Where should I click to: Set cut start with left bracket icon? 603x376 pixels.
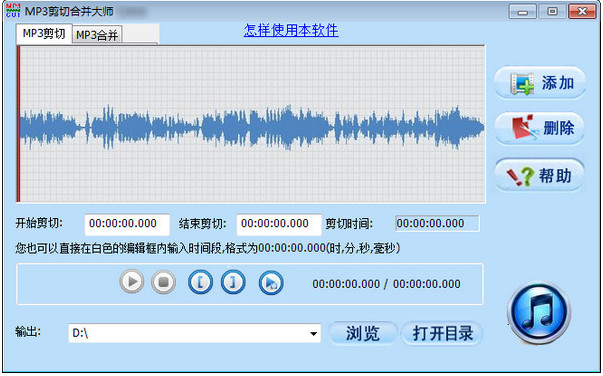pyautogui.click(x=200, y=282)
